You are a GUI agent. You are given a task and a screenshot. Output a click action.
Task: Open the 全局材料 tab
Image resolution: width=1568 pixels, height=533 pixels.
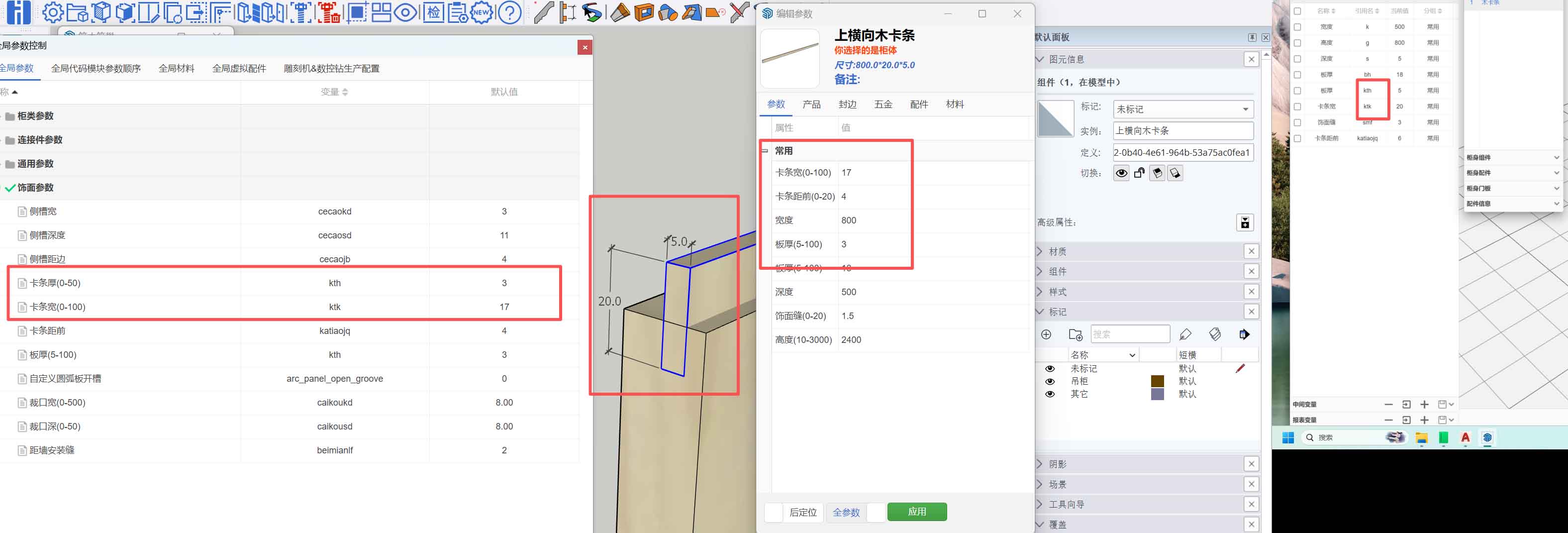176,68
